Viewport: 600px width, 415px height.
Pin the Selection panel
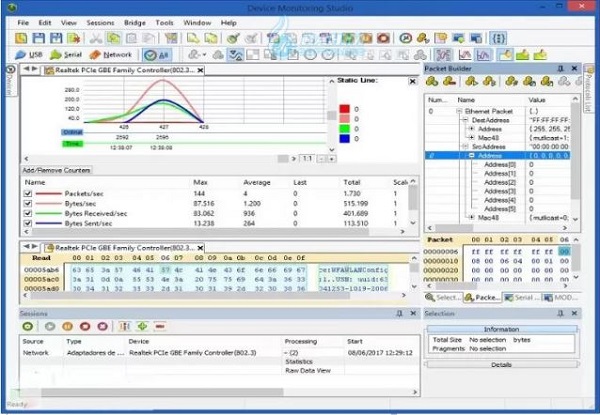561,313
